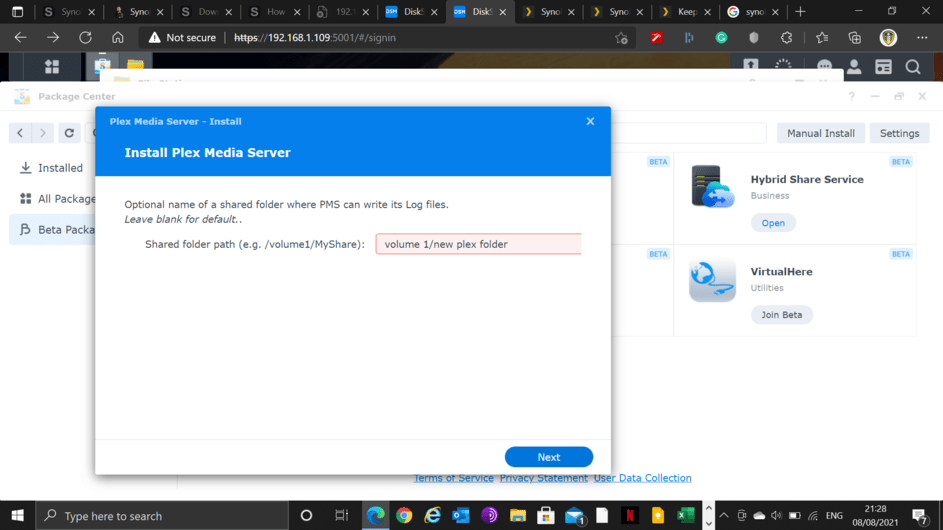Image resolution: width=943 pixels, height=530 pixels.
Task: Refresh the Package Center list
Action: coord(69,133)
